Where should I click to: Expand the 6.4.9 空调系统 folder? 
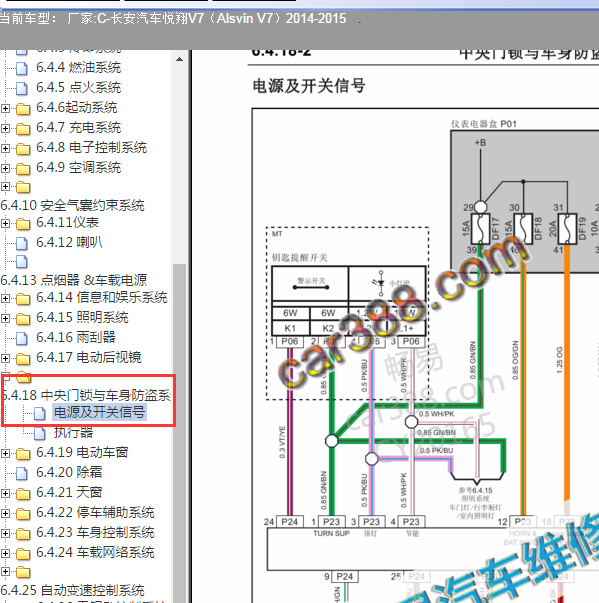tap(5, 168)
